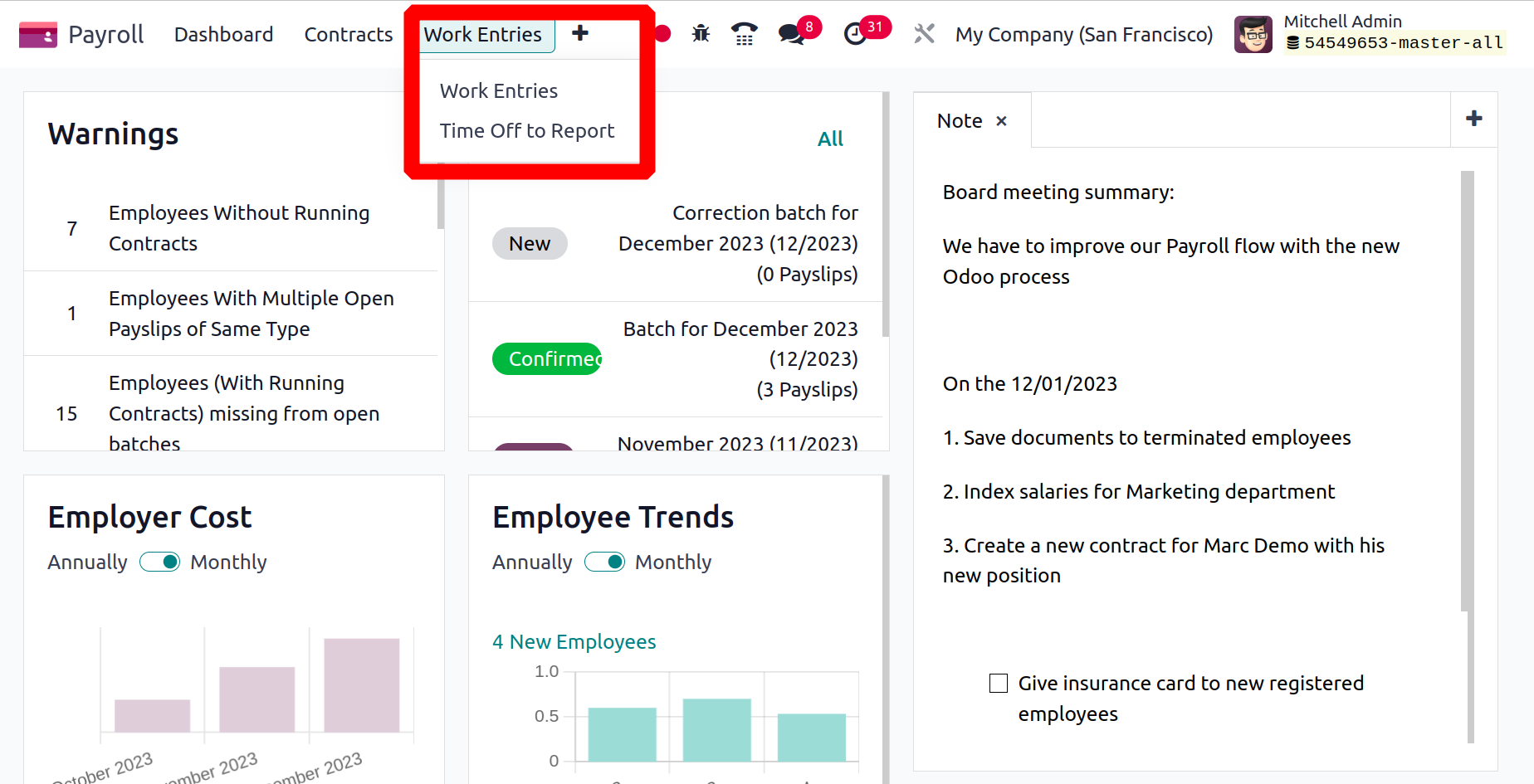Toggle Employee Trends Annually/Monthly switch
Image resolution: width=1534 pixels, height=784 pixels.
tap(604, 562)
